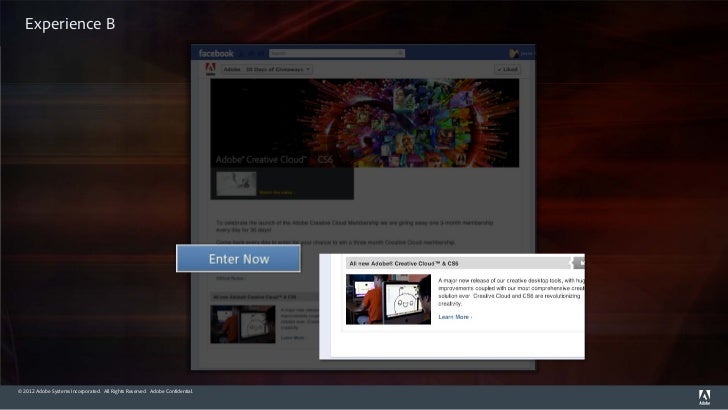This screenshot has height=410, width=728.
Task: Click the dimmed 'All new Adobe Creative Cloud' heading
Action: pyautogui.click(x=254, y=297)
